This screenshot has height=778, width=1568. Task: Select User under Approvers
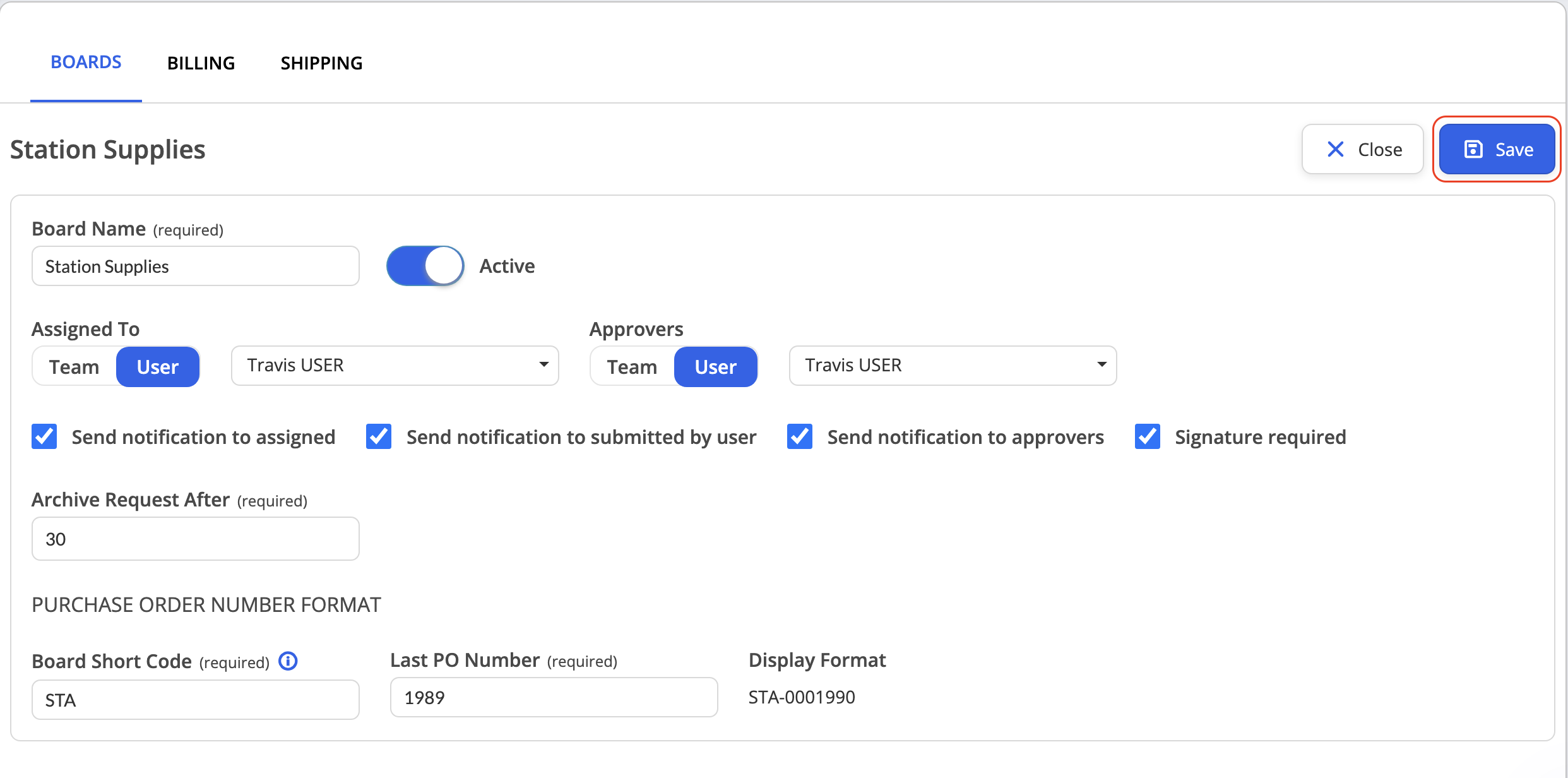tap(716, 367)
